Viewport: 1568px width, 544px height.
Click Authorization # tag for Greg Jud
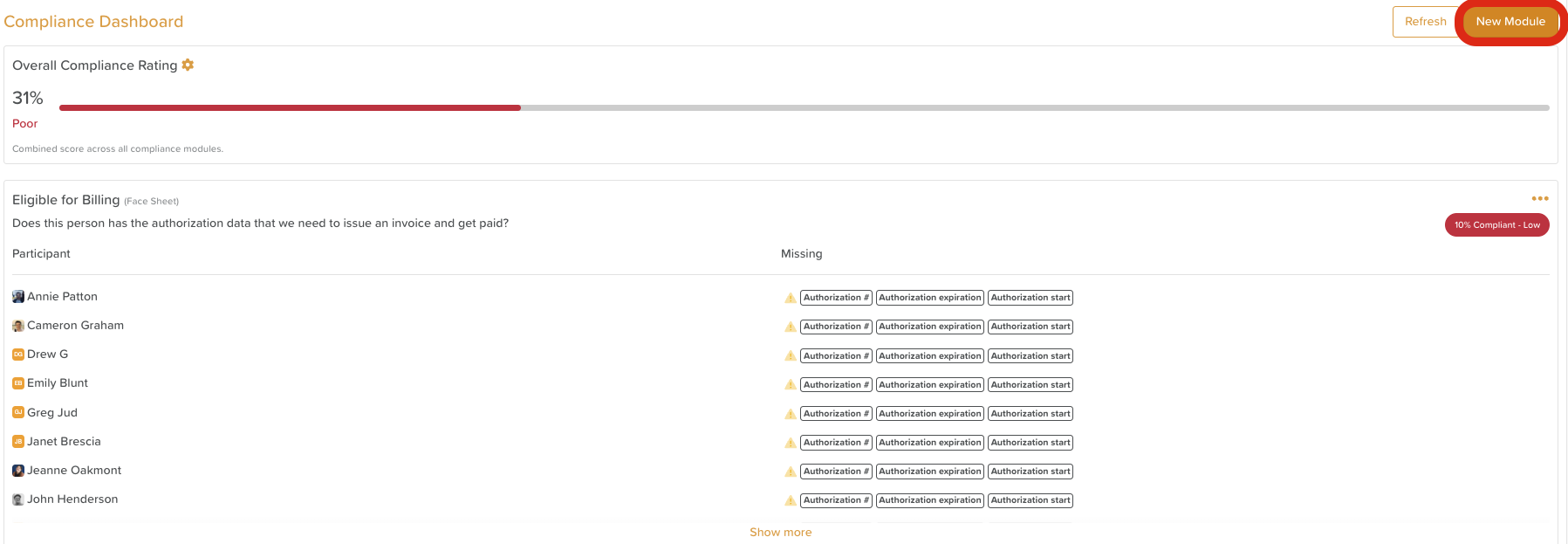click(x=836, y=414)
